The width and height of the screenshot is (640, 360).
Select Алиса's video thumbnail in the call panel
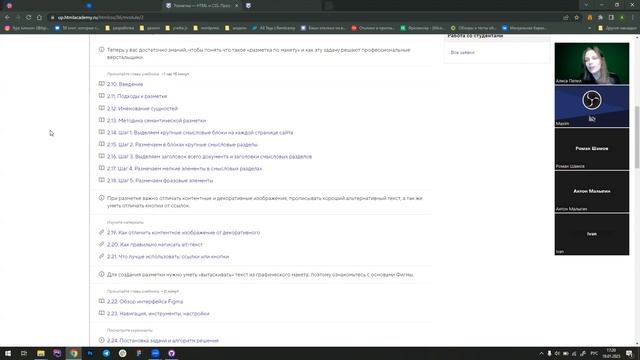[592, 64]
